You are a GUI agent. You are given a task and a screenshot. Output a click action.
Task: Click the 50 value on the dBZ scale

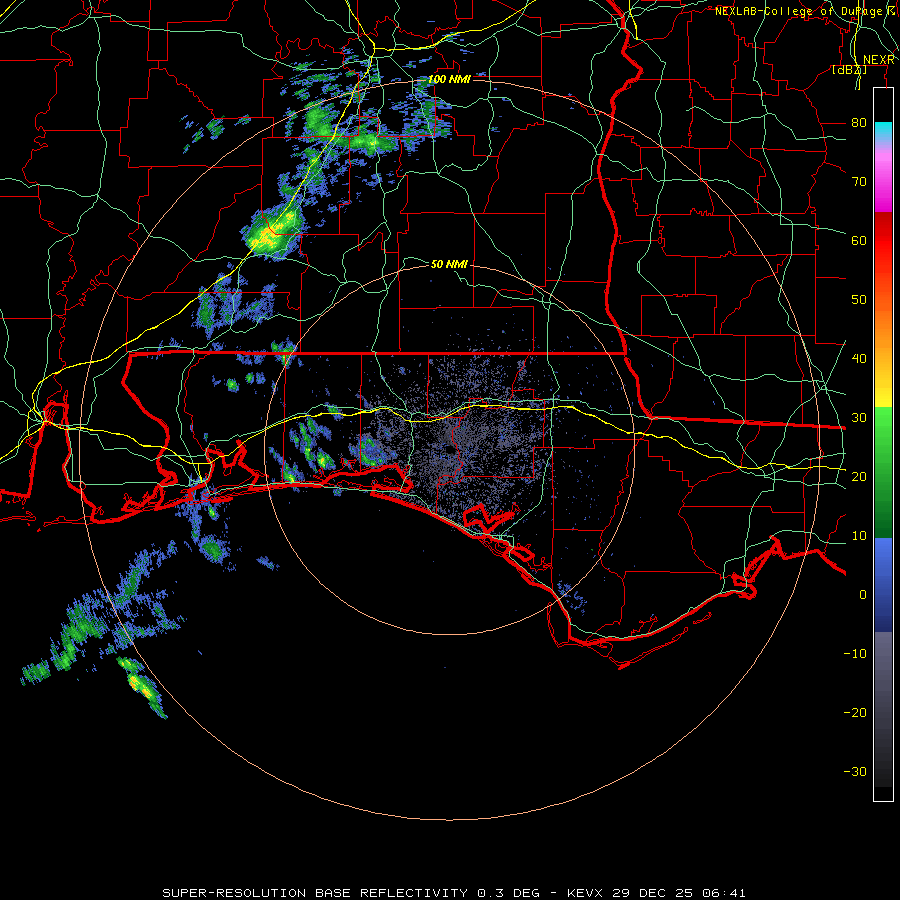pos(859,300)
